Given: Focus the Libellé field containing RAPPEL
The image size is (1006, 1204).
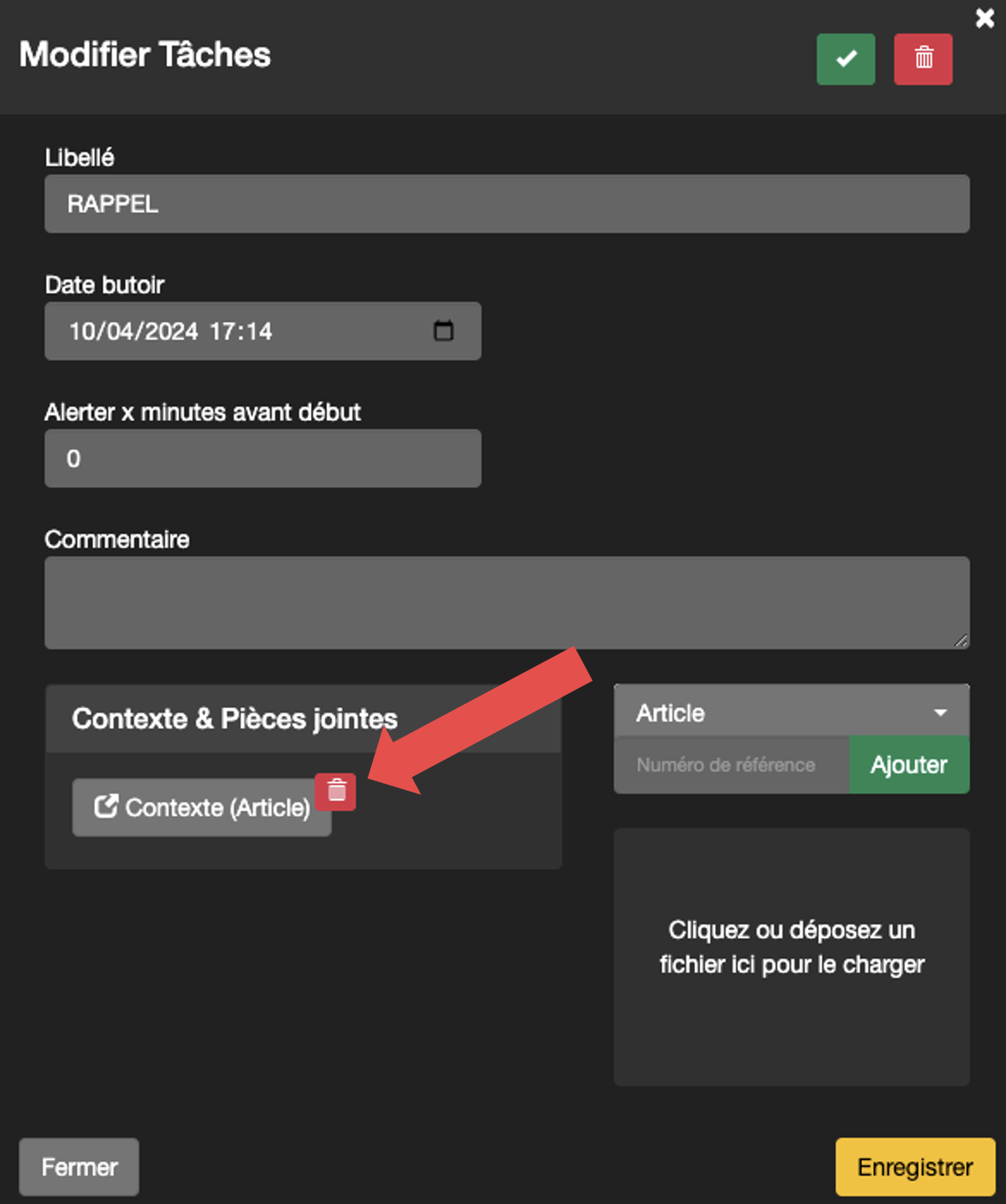Looking at the screenshot, I should pos(506,204).
